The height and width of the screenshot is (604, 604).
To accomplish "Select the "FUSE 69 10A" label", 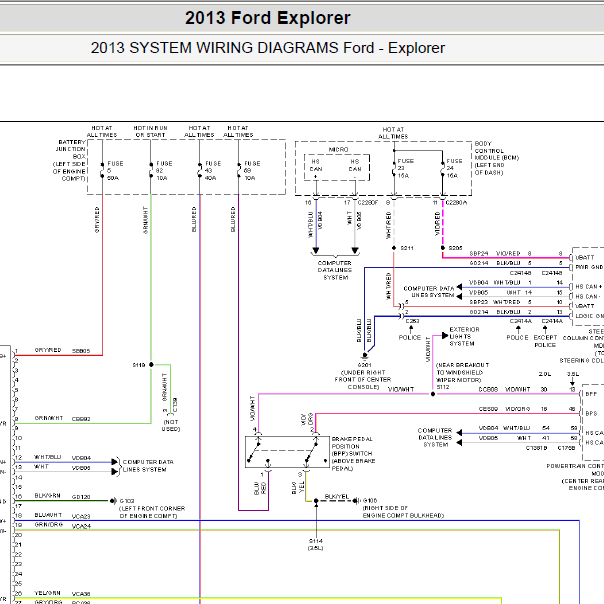I will click(252, 171).
